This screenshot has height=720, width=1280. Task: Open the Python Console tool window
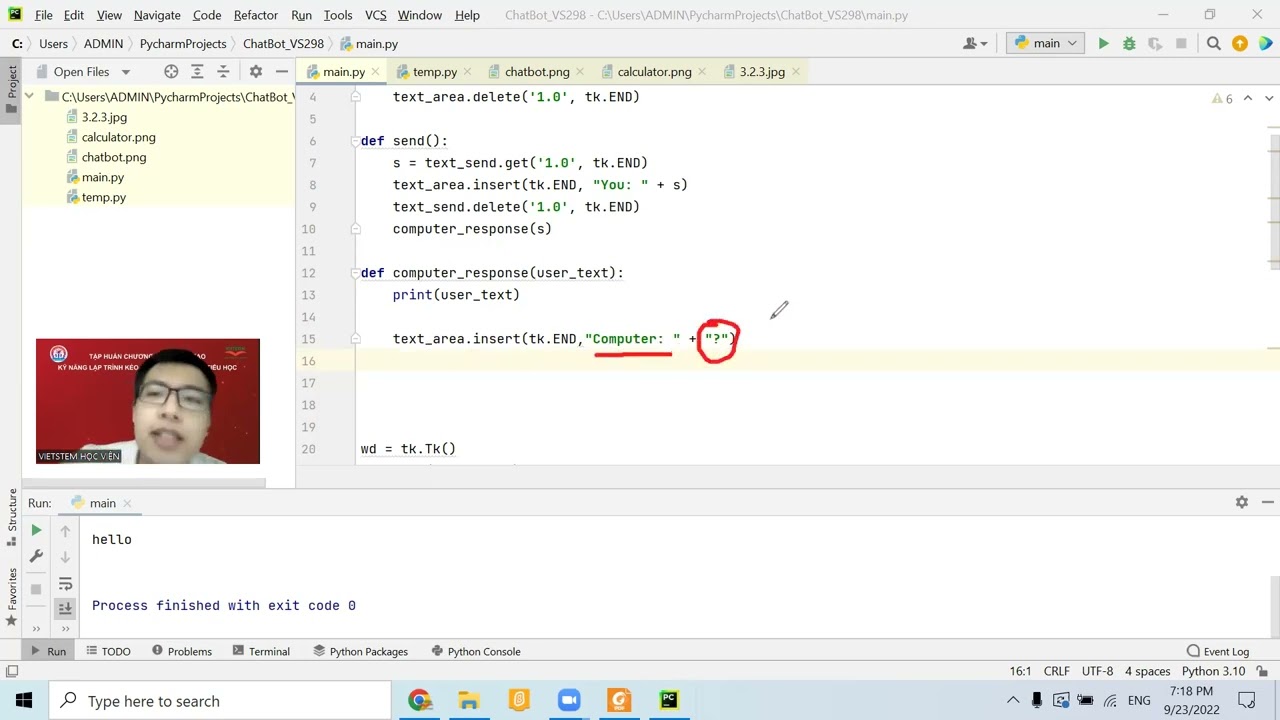point(475,651)
